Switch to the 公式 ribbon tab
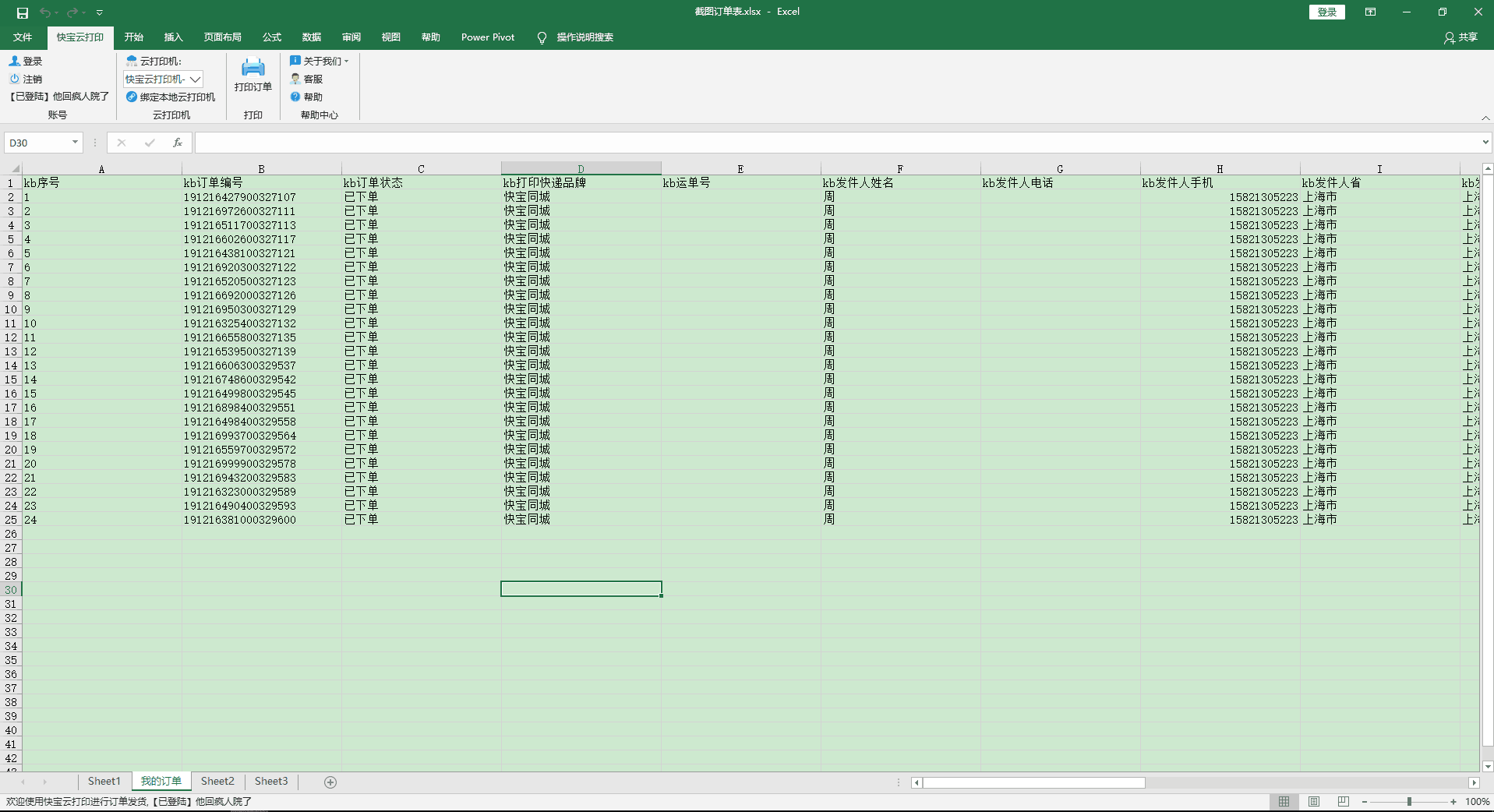Screen dimensions: 1494x812 point(272,37)
